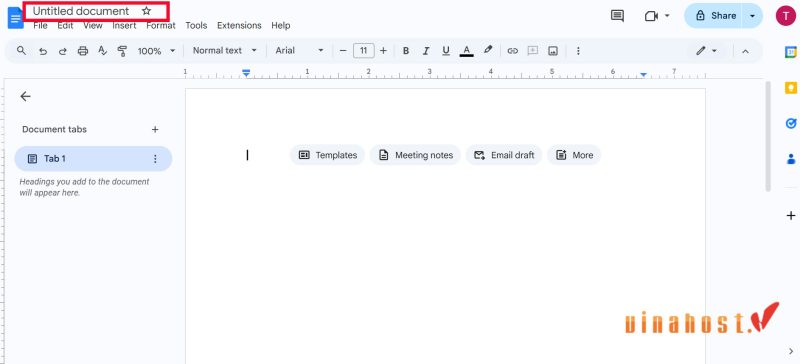Select Tab 1 in document tabs
Viewport: 800px width, 364px height.
[93, 159]
